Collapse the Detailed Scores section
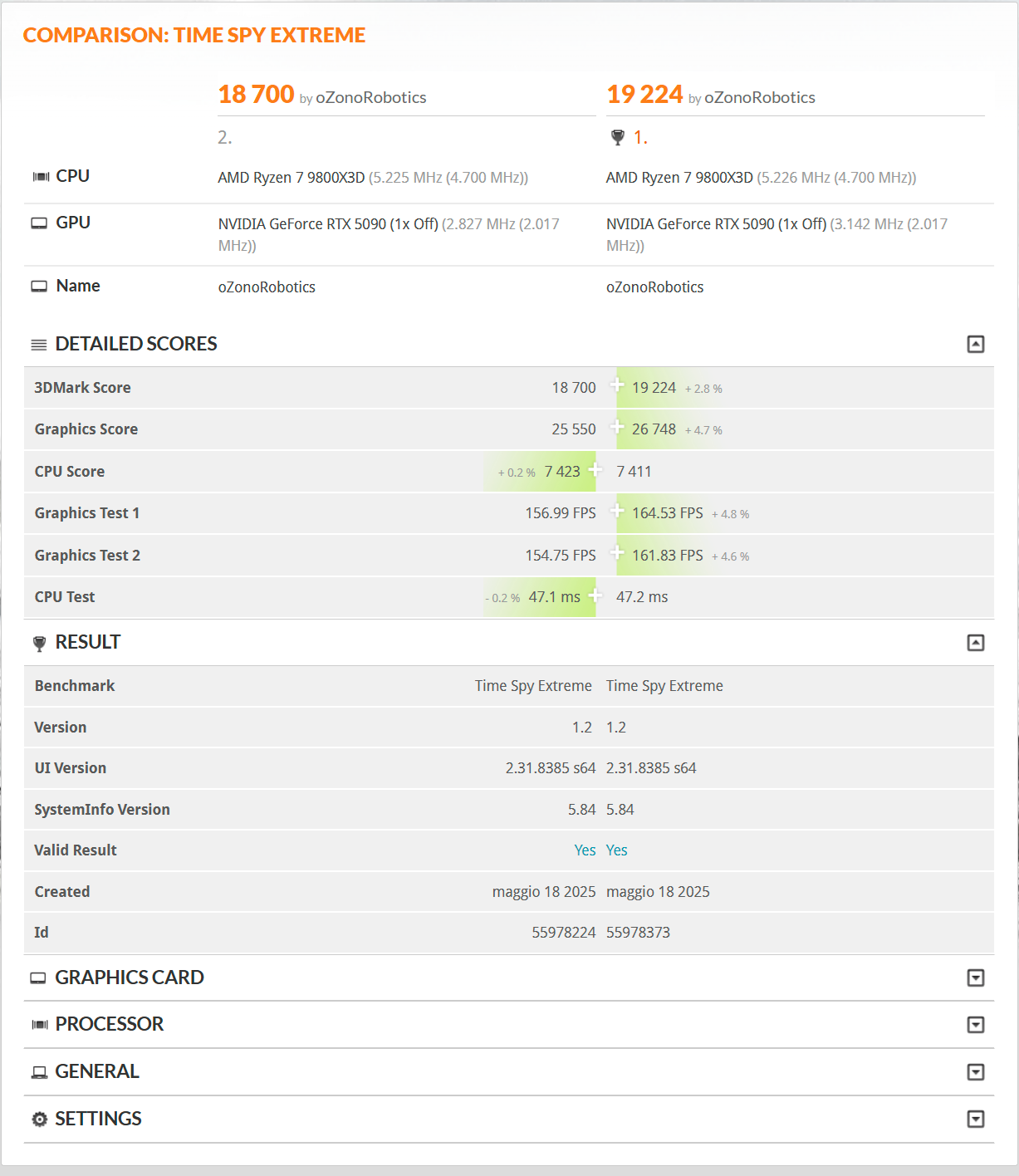This screenshot has width=1019, height=1176. point(976,345)
